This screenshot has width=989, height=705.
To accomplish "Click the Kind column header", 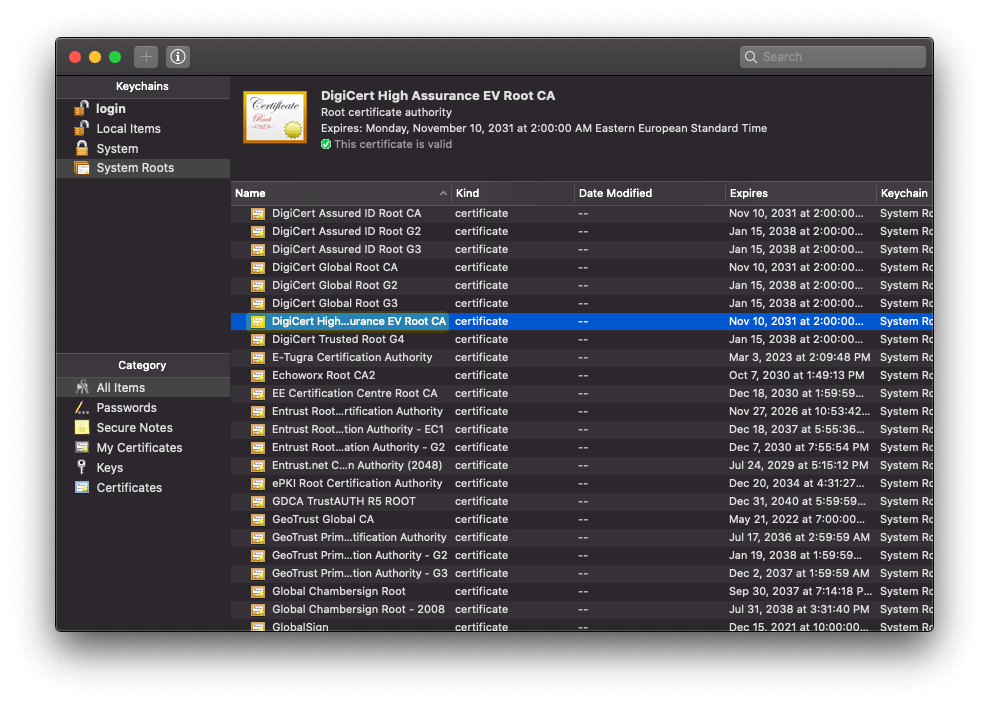I will pyautogui.click(x=512, y=193).
